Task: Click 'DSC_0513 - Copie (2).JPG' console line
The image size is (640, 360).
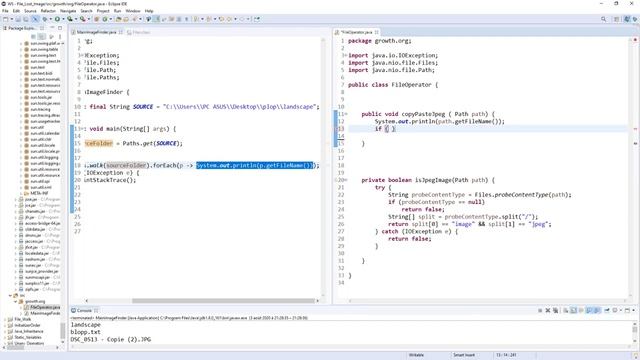Action: click(111, 339)
